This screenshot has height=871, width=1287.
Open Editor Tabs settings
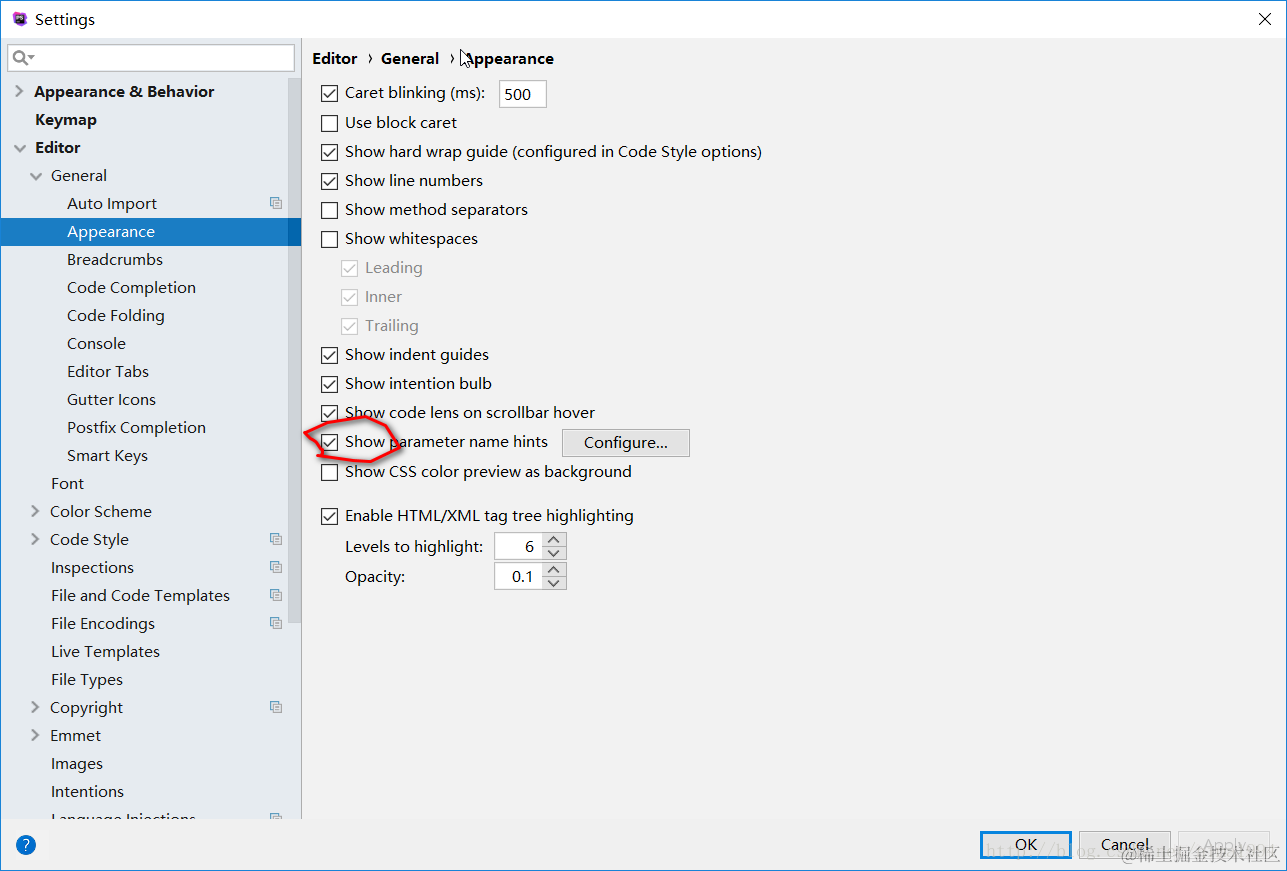pyautogui.click(x=108, y=371)
